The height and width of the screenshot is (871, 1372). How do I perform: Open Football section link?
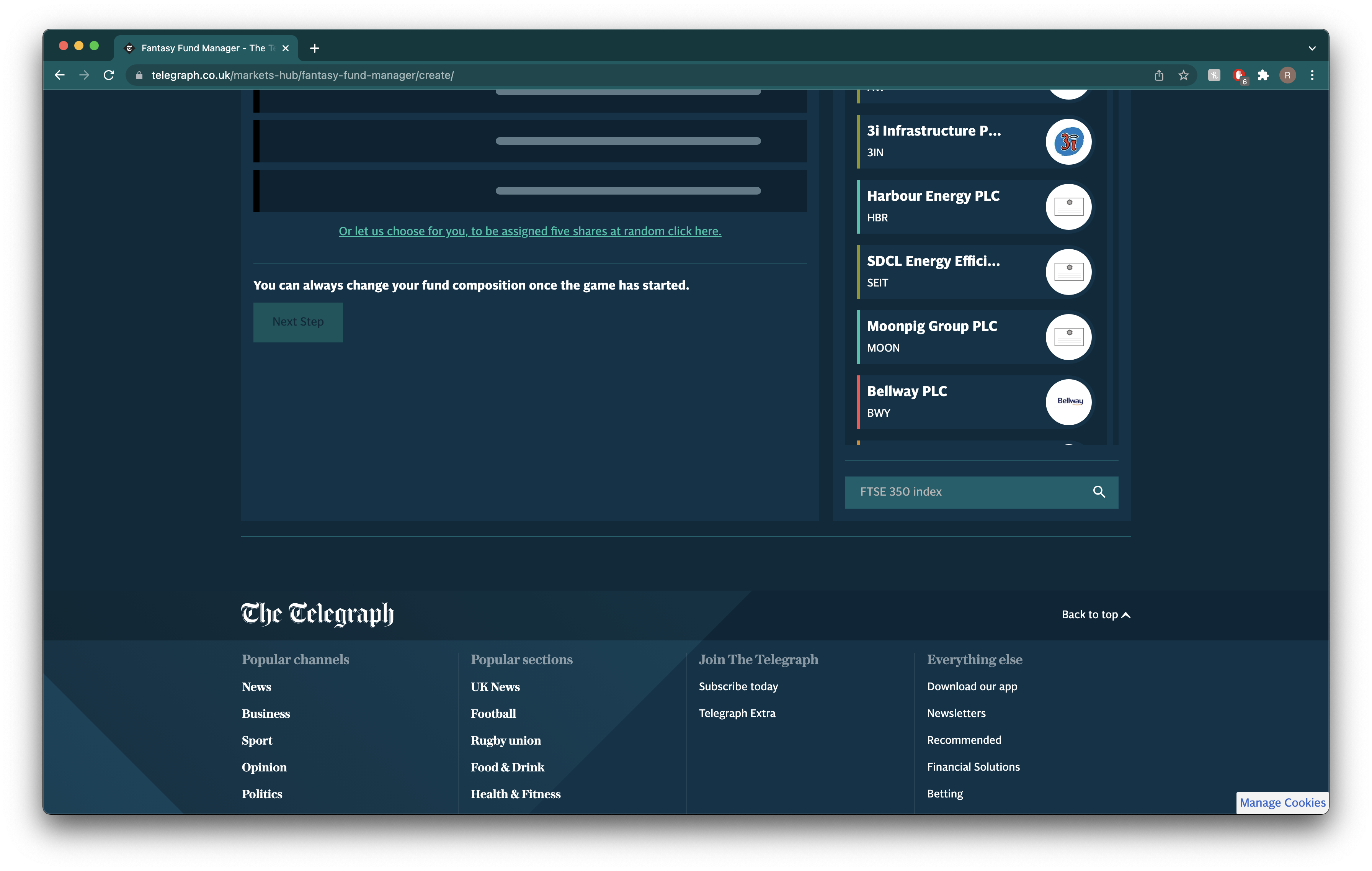[493, 714]
